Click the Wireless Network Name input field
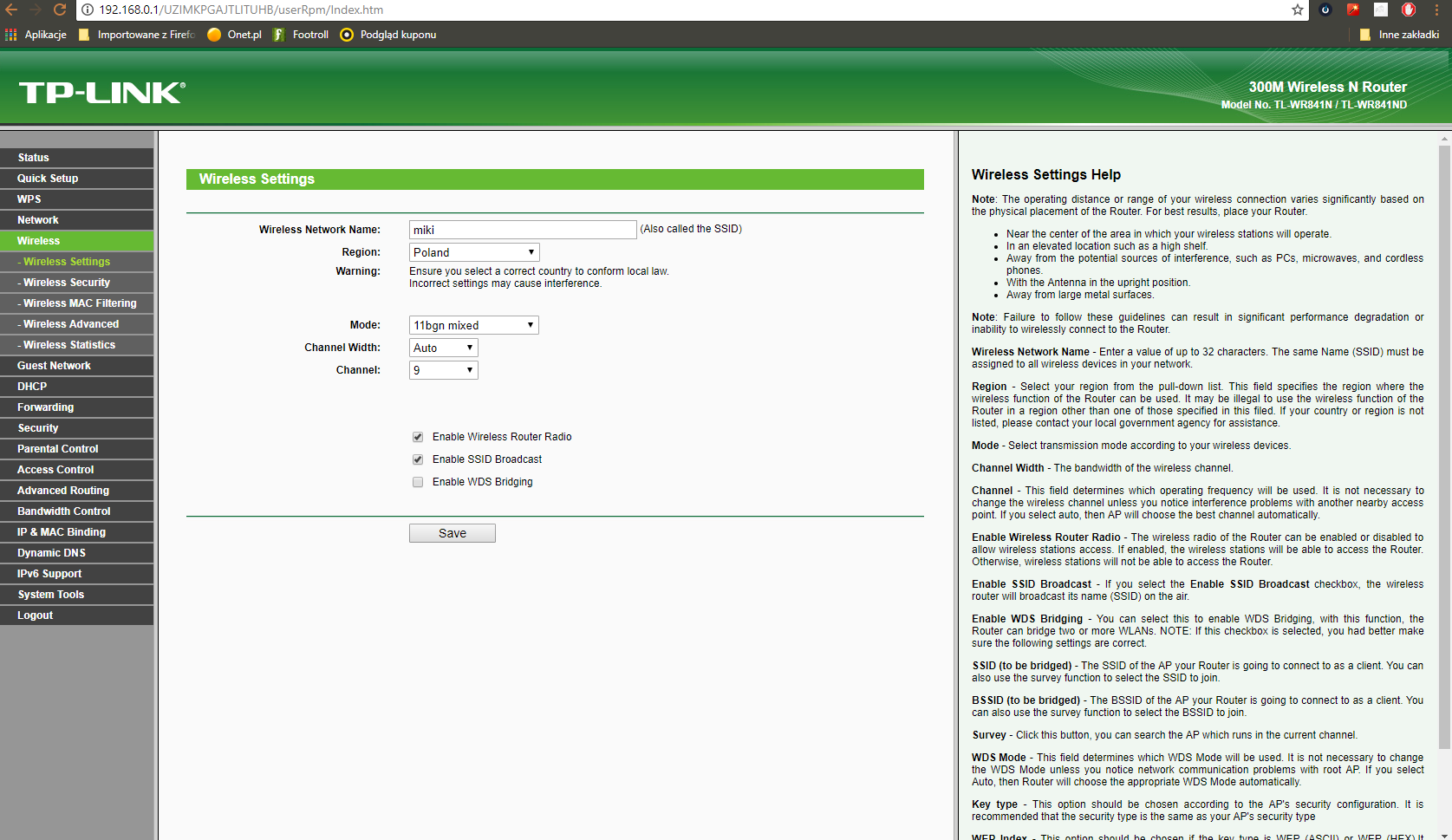 [522, 230]
